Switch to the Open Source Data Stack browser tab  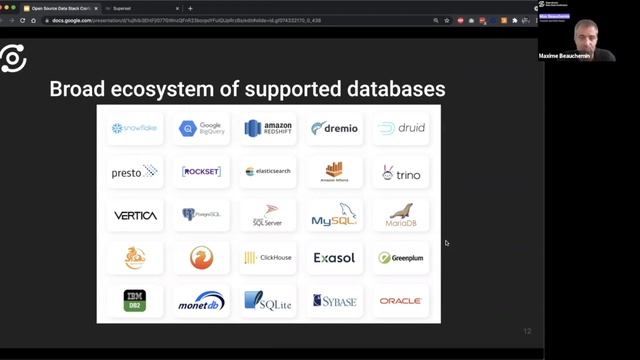(x=60, y=8)
